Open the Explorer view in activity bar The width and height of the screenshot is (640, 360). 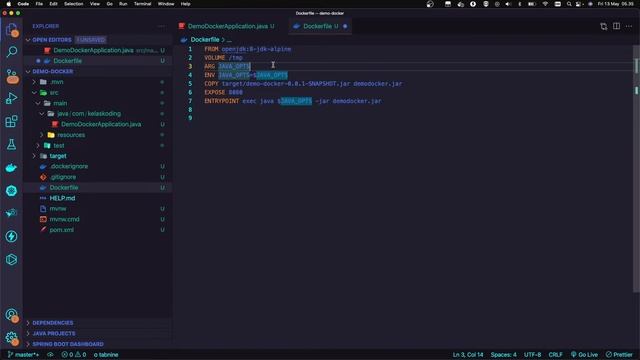point(11,29)
